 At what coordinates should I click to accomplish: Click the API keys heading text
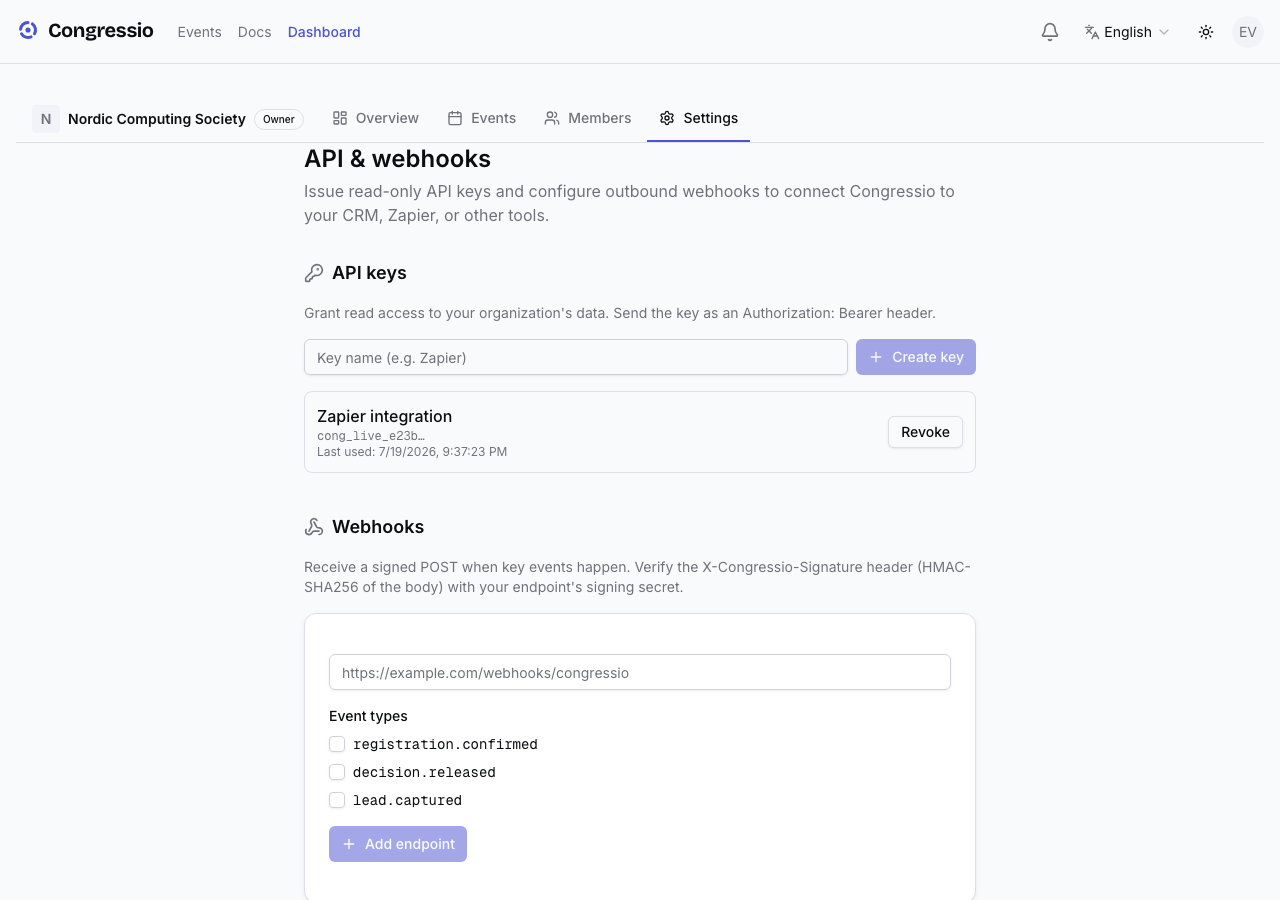coord(370,273)
